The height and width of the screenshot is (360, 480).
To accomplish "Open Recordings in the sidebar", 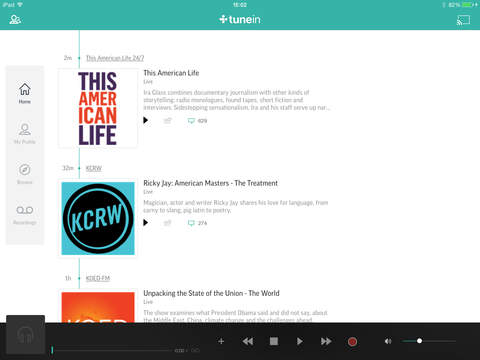I will point(25,215).
